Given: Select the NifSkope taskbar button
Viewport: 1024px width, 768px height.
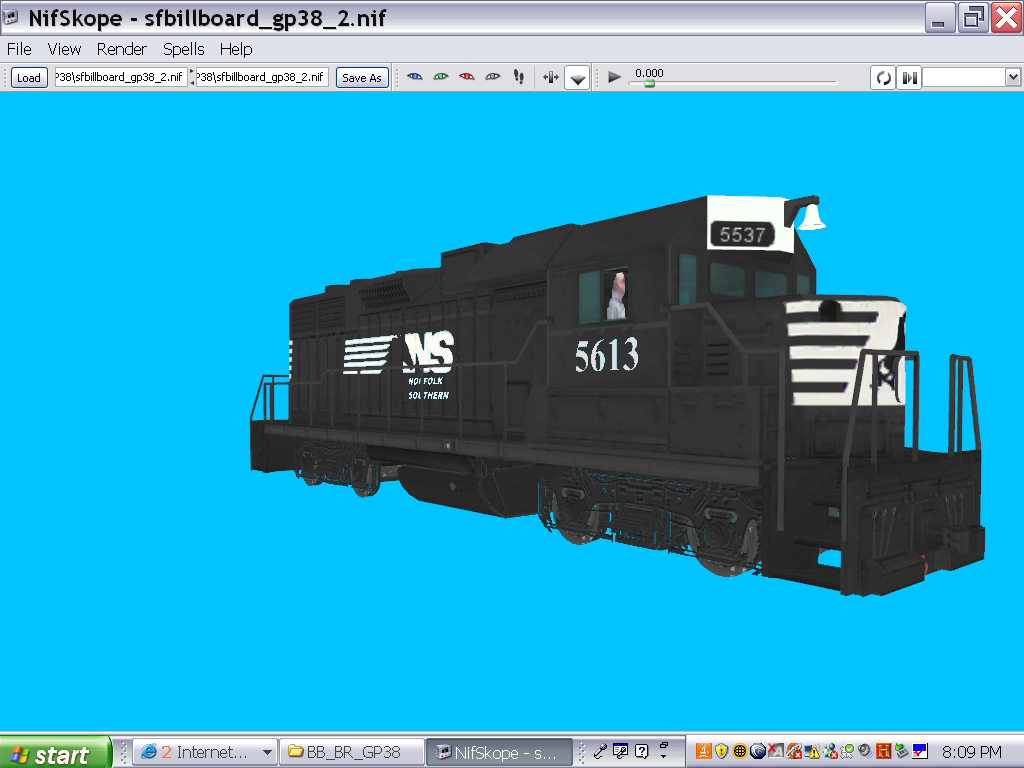Looking at the screenshot, I should coord(500,752).
